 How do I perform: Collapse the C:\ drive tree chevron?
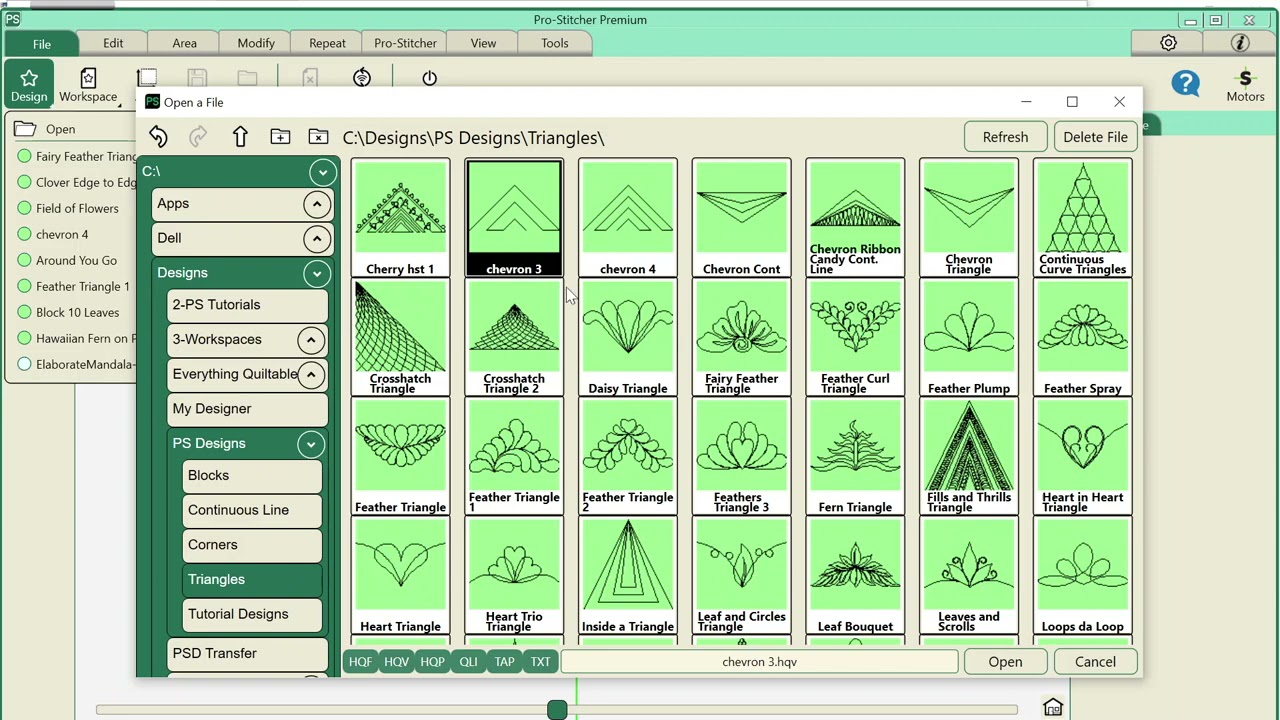click(x=322, y=172)
